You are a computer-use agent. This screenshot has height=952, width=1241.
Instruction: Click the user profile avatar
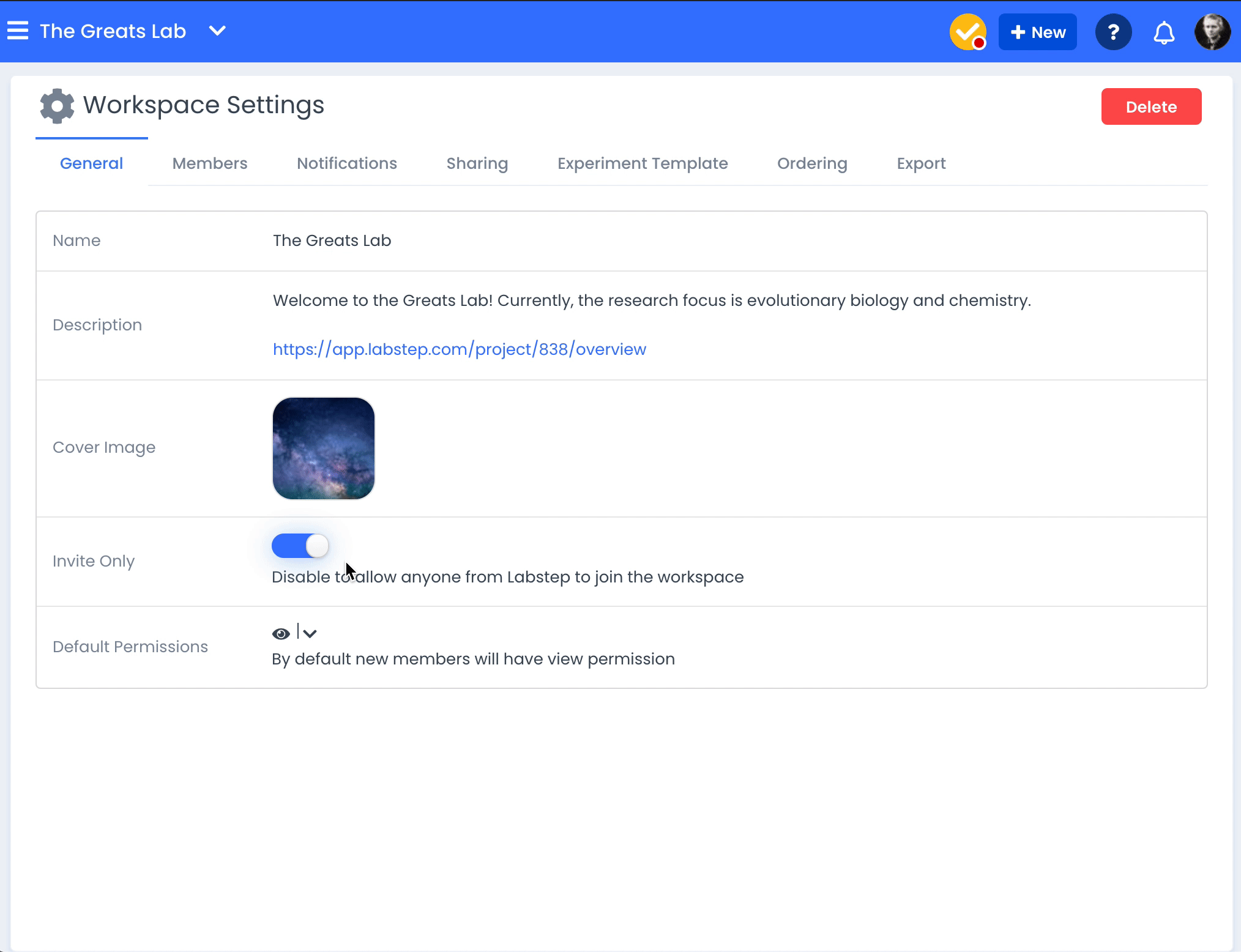[1212, 32]
